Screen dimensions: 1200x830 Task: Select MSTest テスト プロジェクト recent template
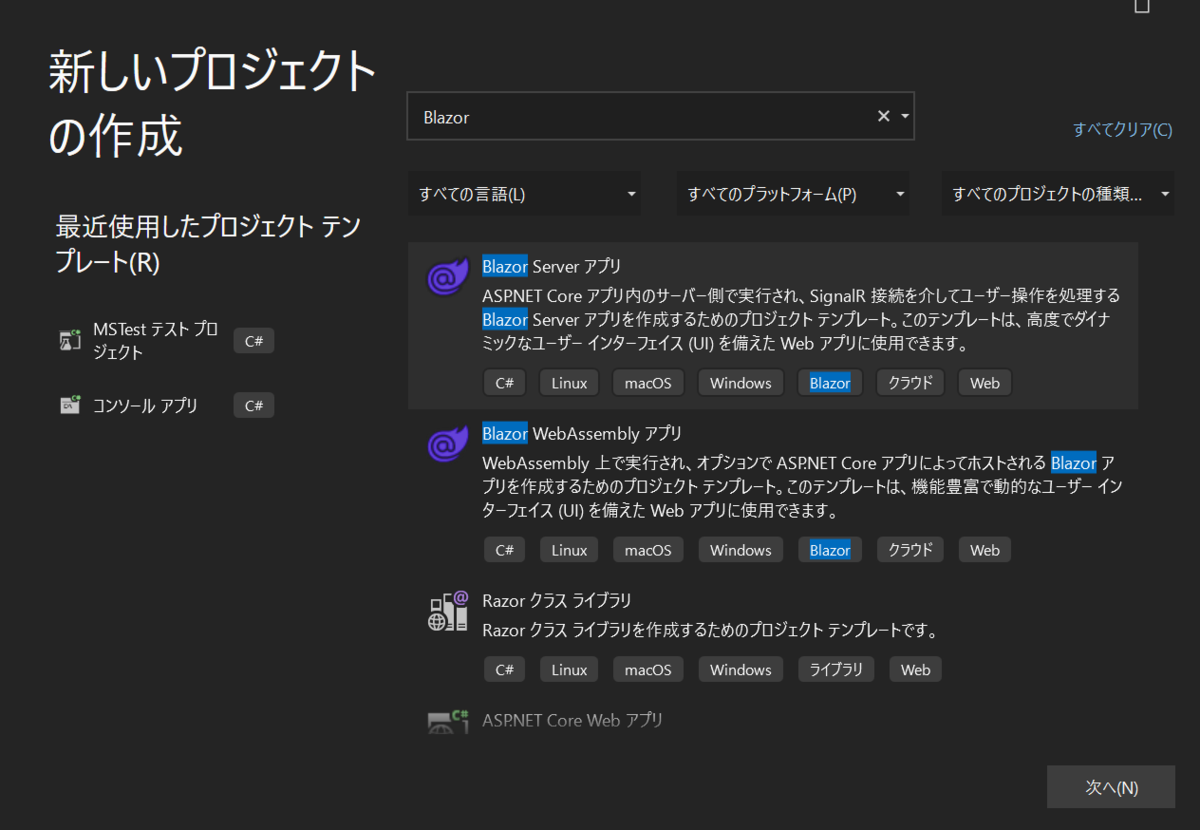[x=155, y=341]
